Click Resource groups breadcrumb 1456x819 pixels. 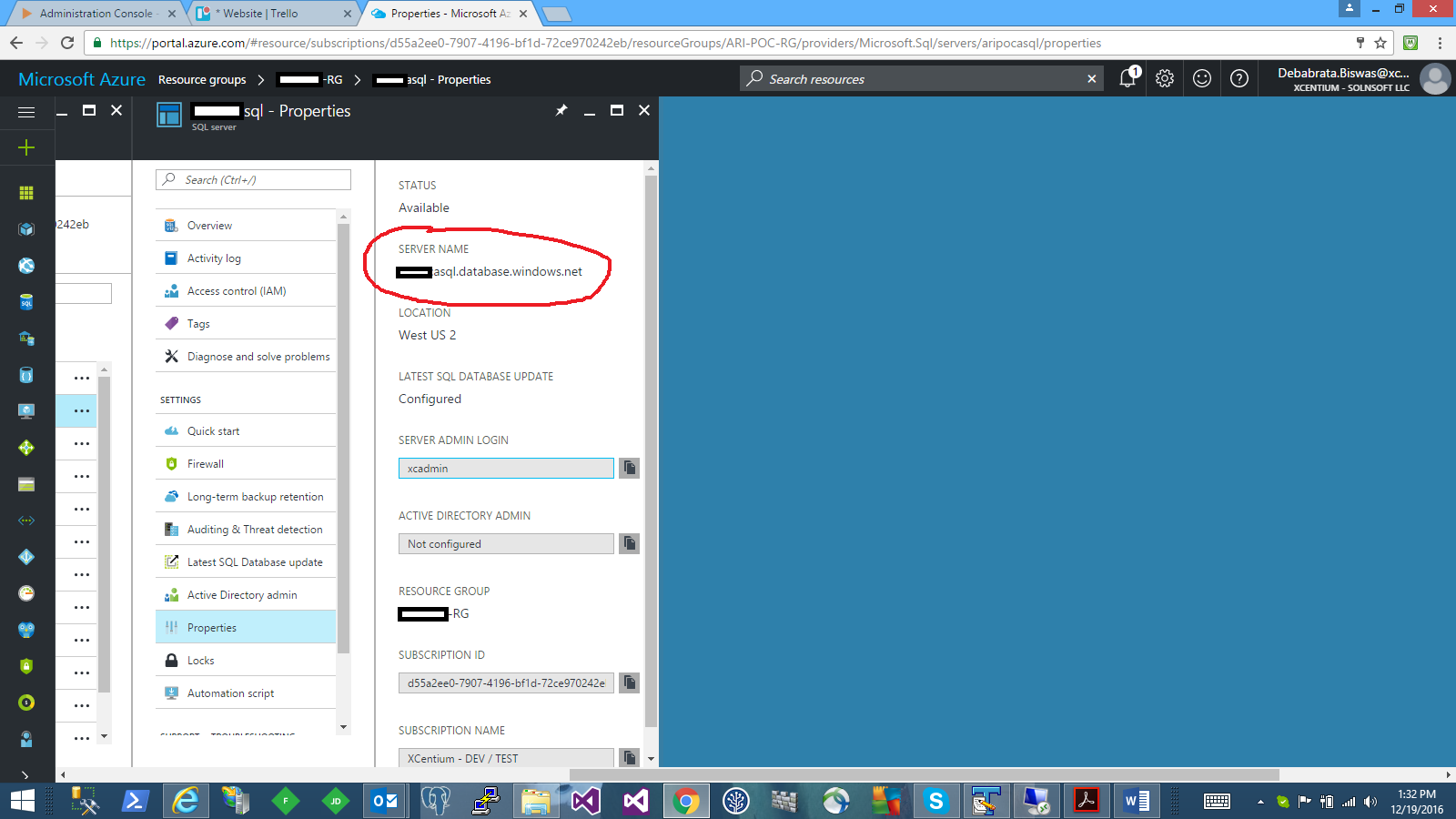(202, 79)
